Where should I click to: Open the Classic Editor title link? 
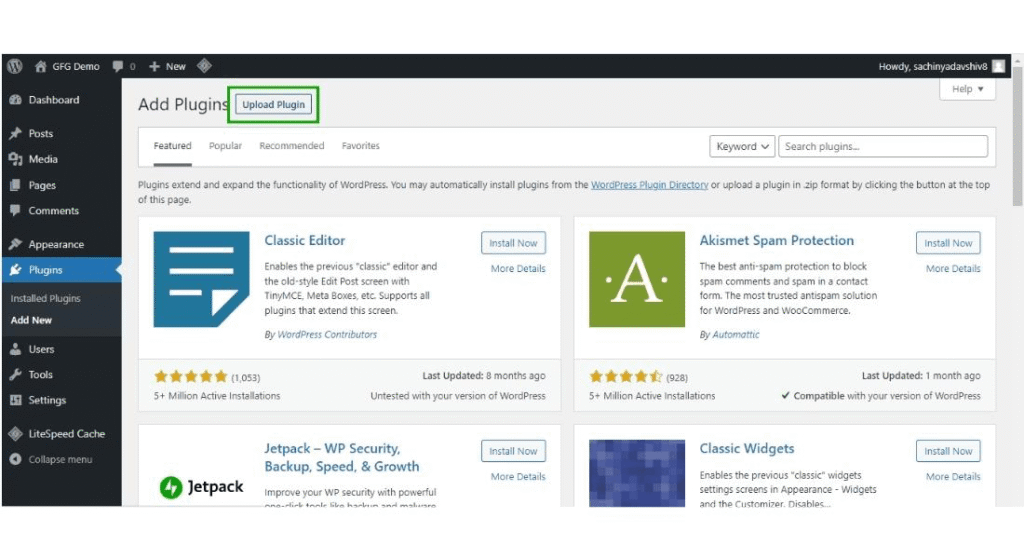[304, 240]
